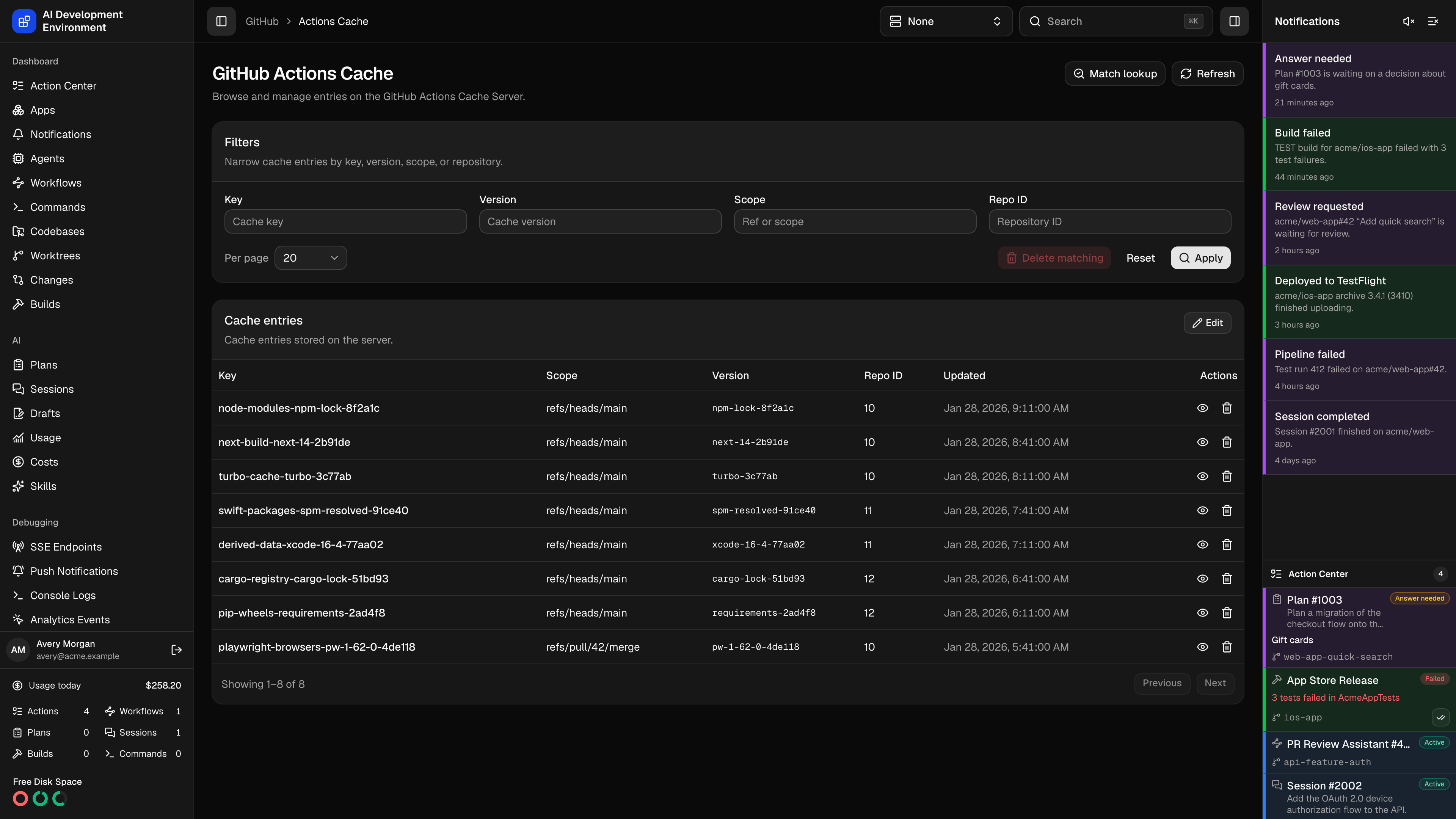The height and width of the screenshot is (819, 1456).
Task: Click the Search box in header
Action: click(x=1116, y=22)
